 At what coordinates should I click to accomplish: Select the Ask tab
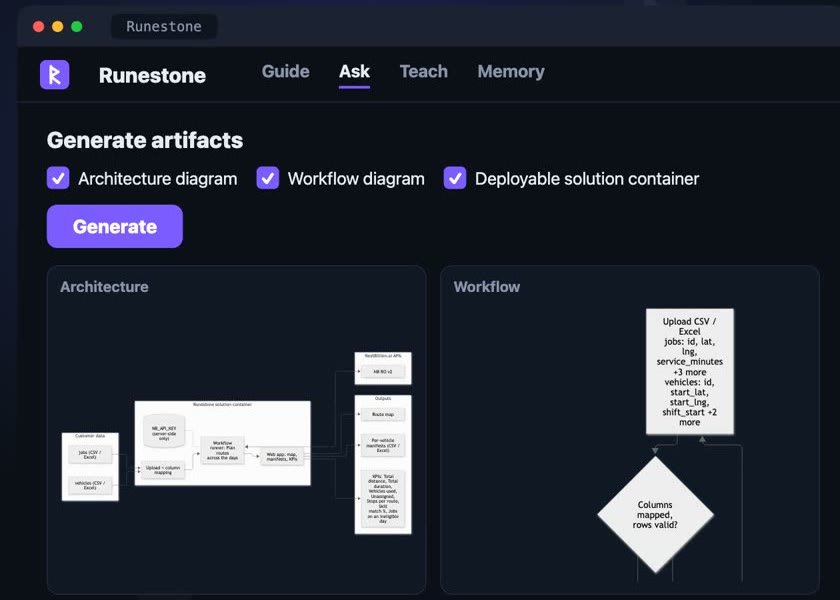(x=354, y=71)
